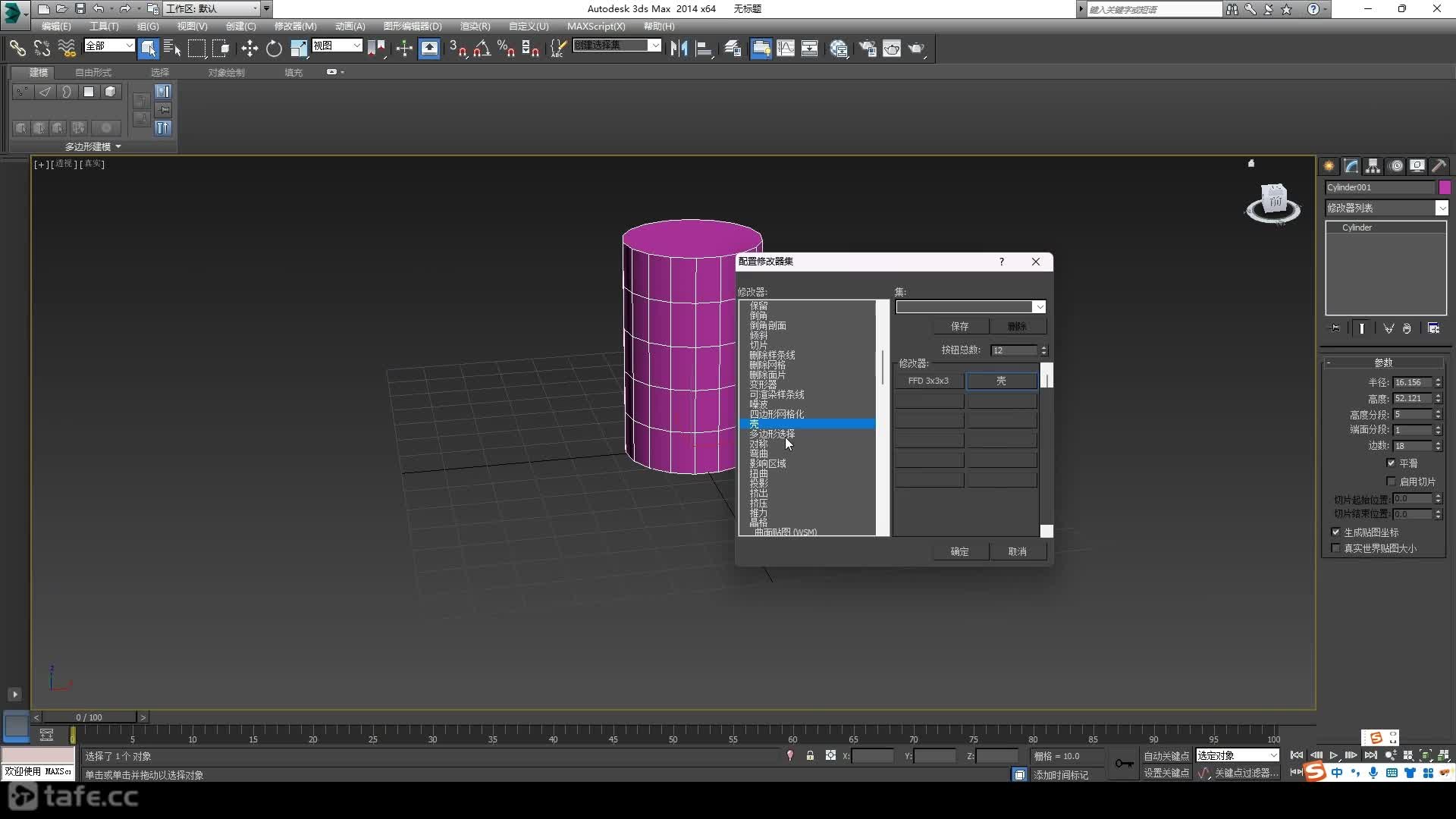The height and width of the screenshot is (819, 1456).
Task: Toggle the 自动关键点 auto key button
Action: click(1166, 756)
